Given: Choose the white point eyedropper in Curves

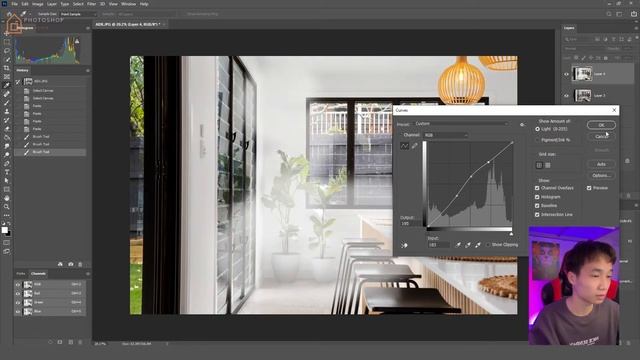Looking at the screenshot, I should pyautogui.click(x=478, y=245).
